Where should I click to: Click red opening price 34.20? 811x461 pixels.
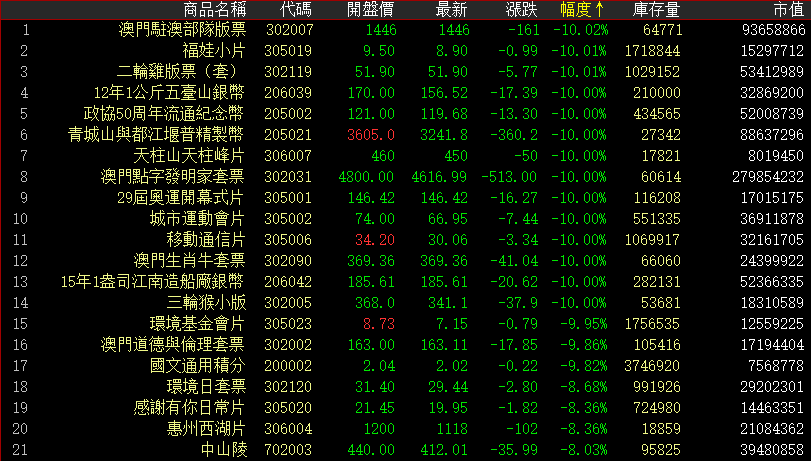pos(375,240)
